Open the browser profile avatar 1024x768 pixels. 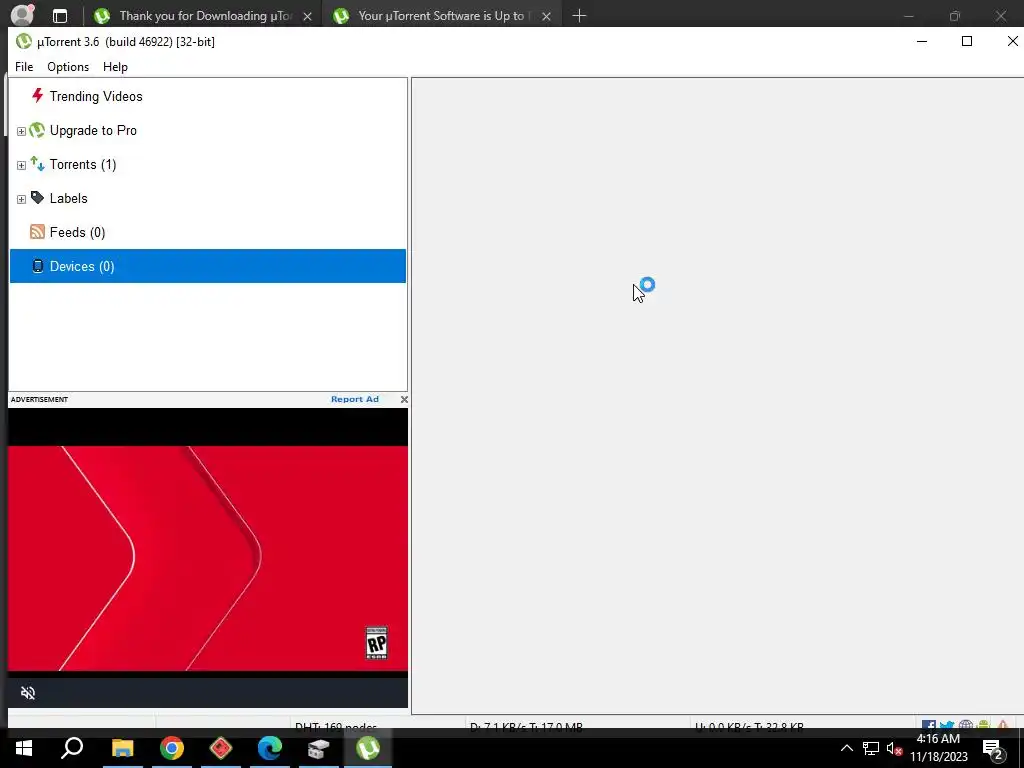(23, 15)
